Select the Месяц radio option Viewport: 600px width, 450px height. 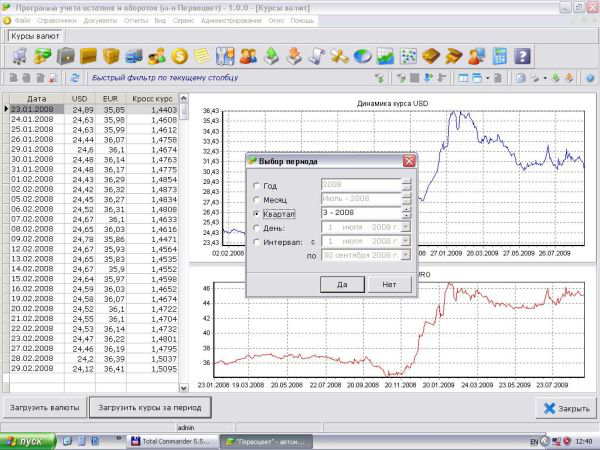[256, 200]
